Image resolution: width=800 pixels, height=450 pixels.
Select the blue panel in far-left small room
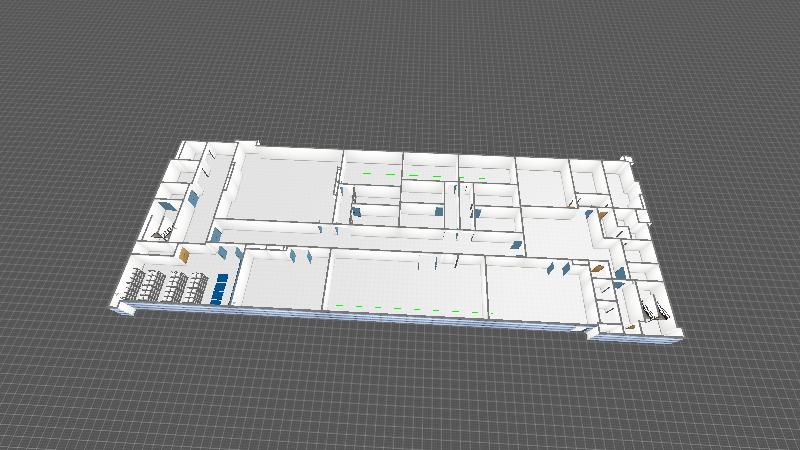coord(166,207)
